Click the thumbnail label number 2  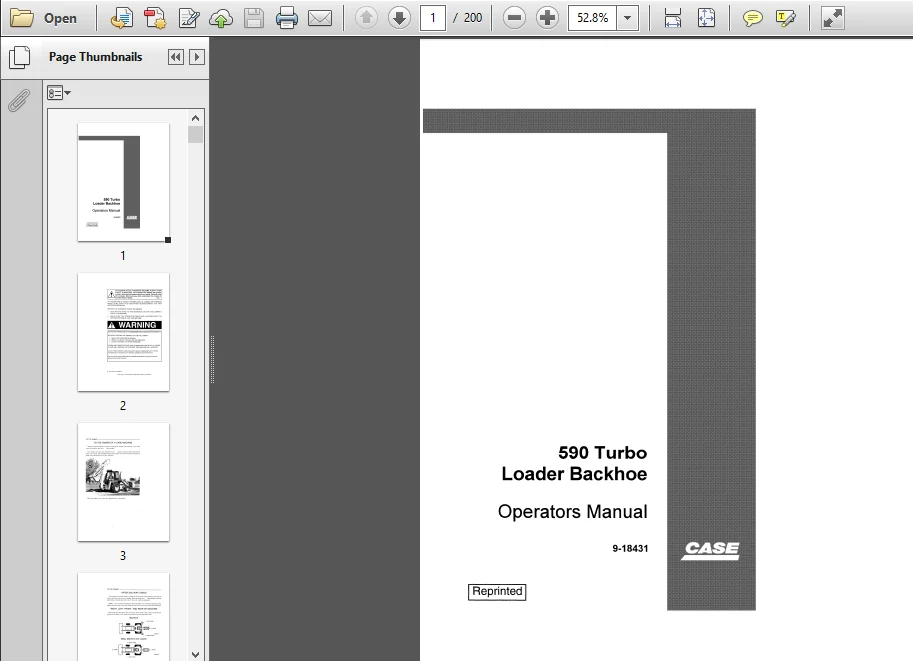tap(123, 405)
